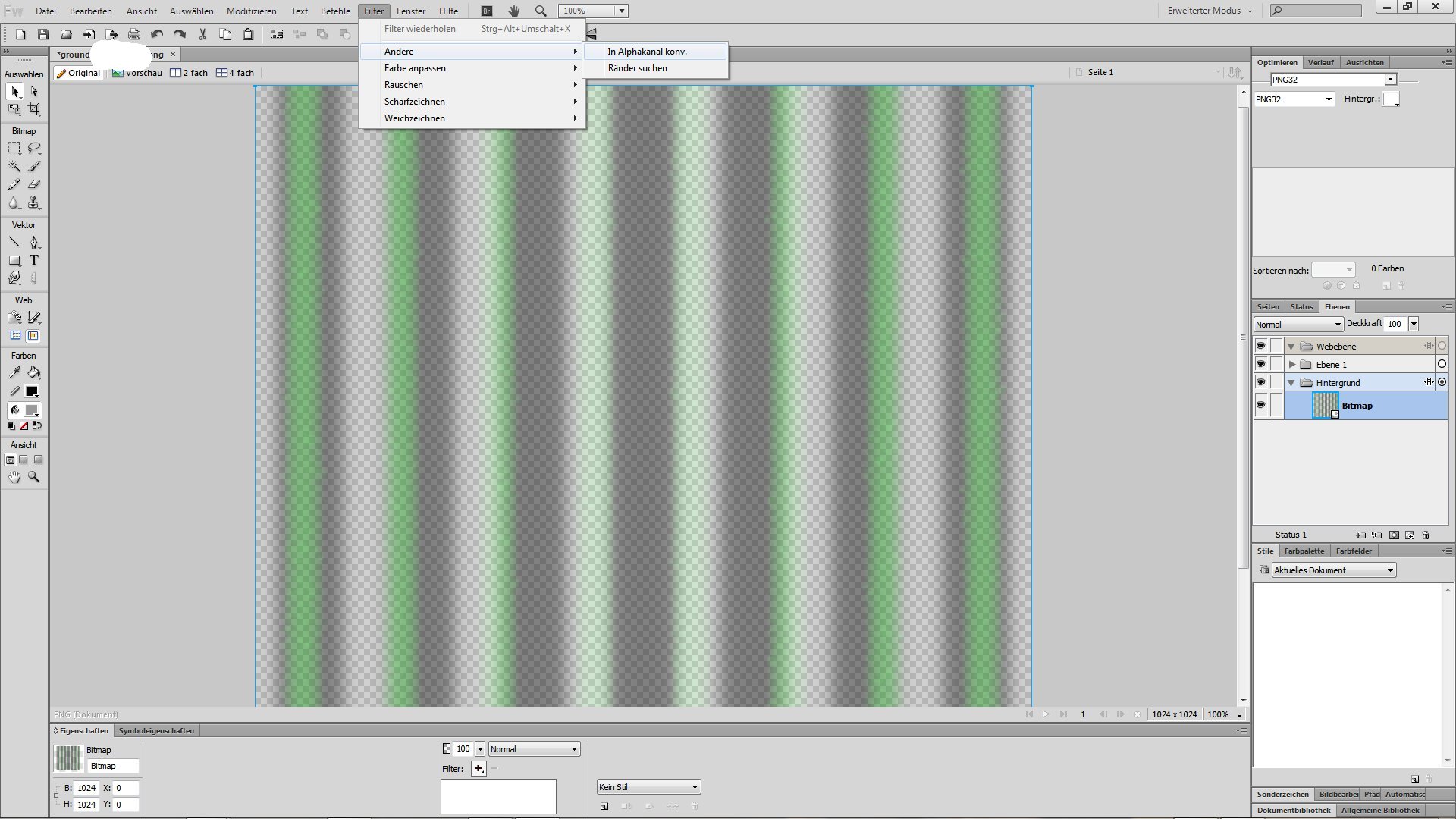Select the Freeform tool
The height and width of the screenshot is (819, 1456).
coord(14,278)
